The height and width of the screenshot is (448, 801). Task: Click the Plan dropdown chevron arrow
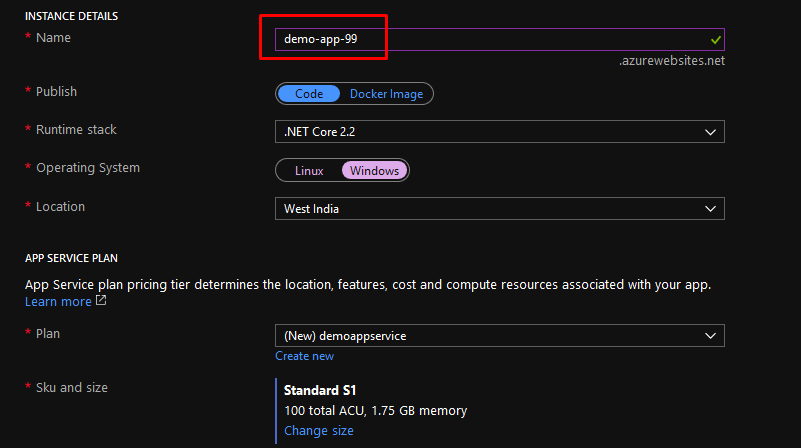(x=710, y=336)
